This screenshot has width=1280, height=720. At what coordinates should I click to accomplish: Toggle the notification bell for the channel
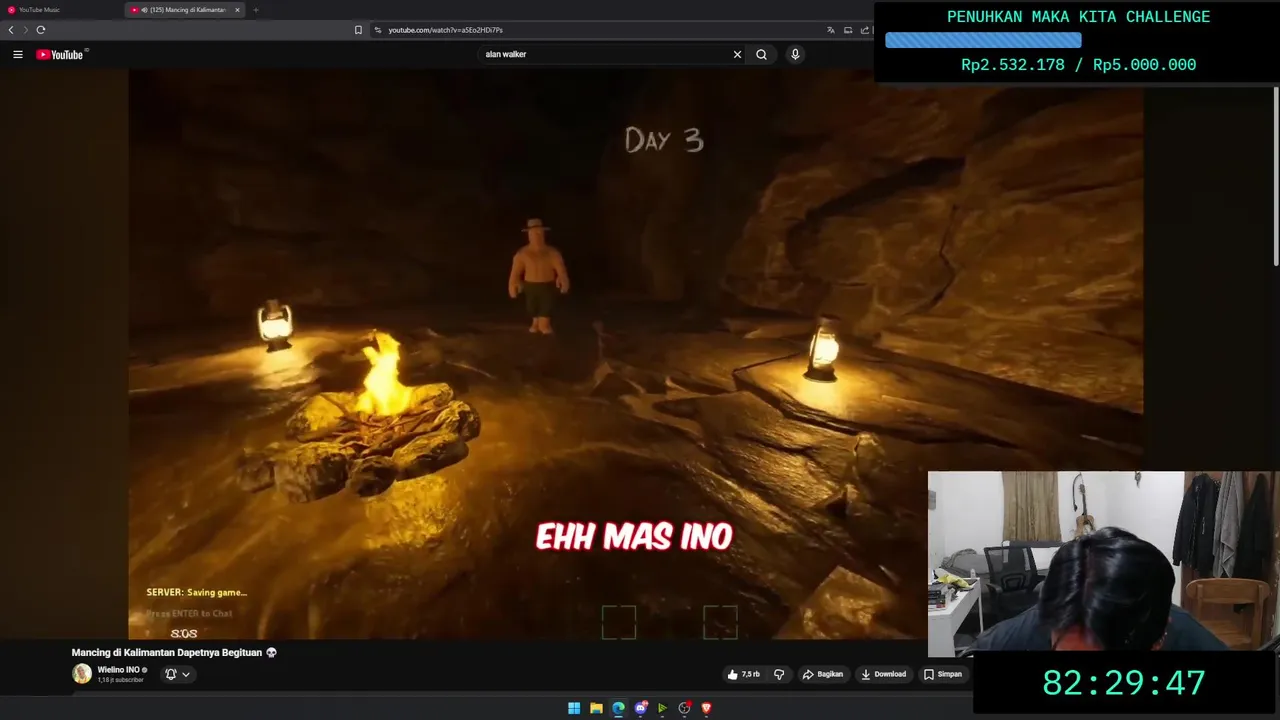tap(171, 674)
